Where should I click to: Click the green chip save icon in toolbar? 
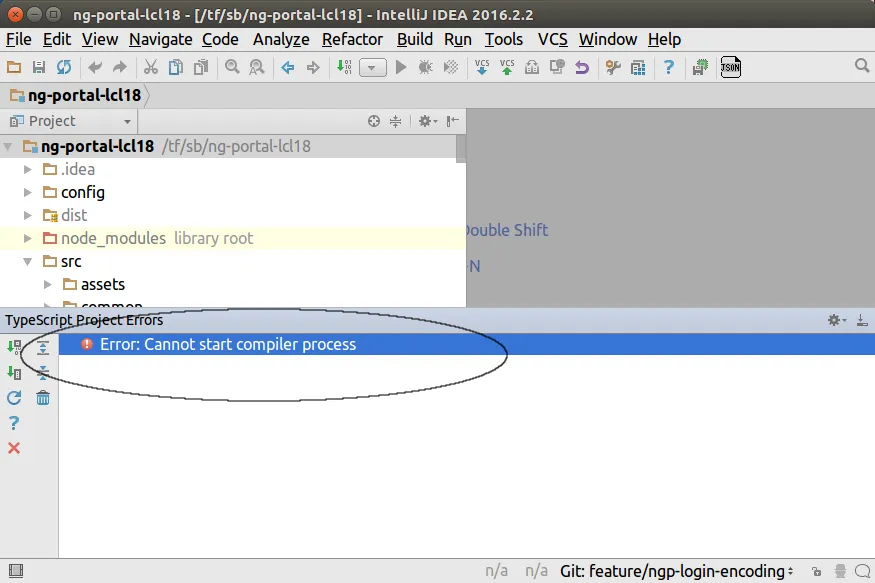700,68
